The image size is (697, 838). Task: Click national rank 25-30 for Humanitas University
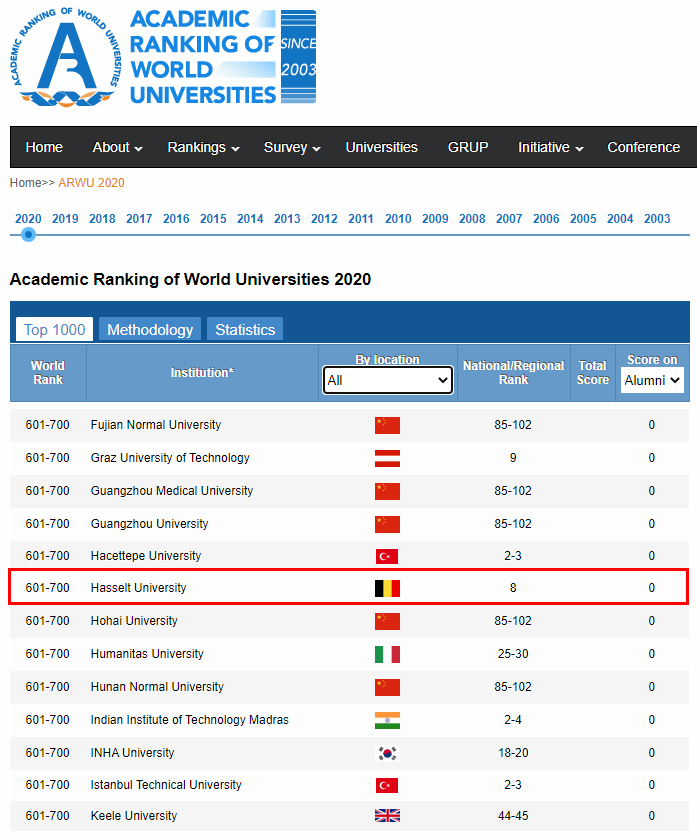(513, 654)
